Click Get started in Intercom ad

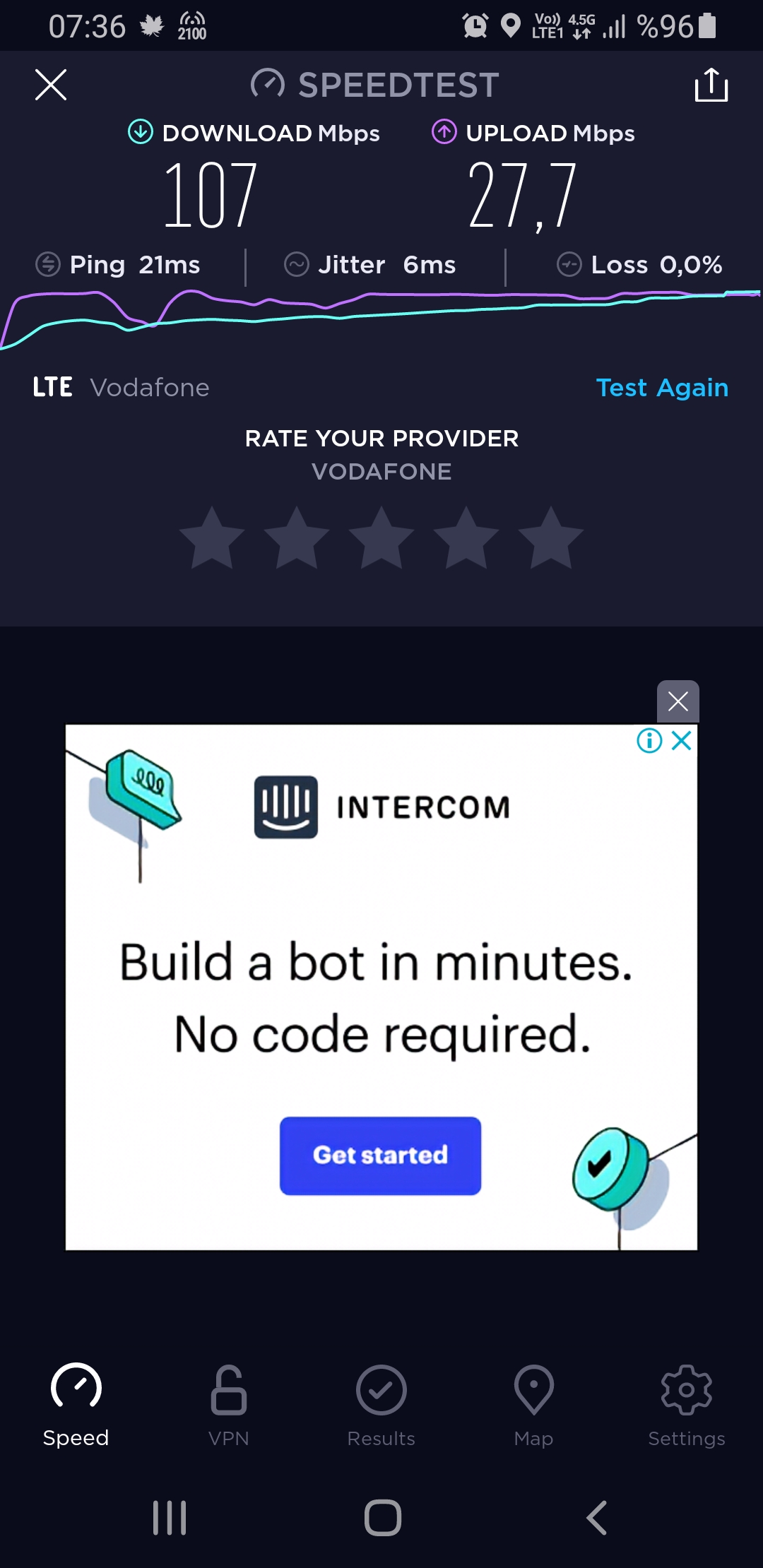point(381,1156)
